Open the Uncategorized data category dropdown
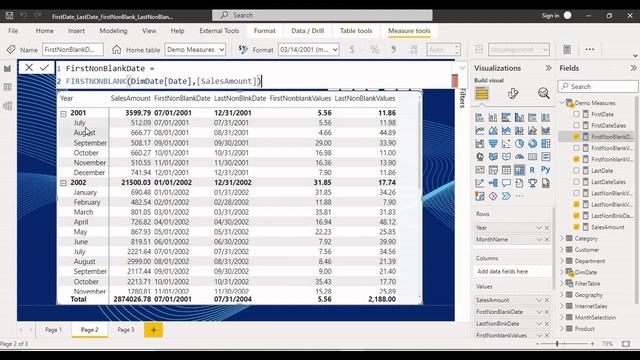 pyautogui.click(x=519, y=50)
